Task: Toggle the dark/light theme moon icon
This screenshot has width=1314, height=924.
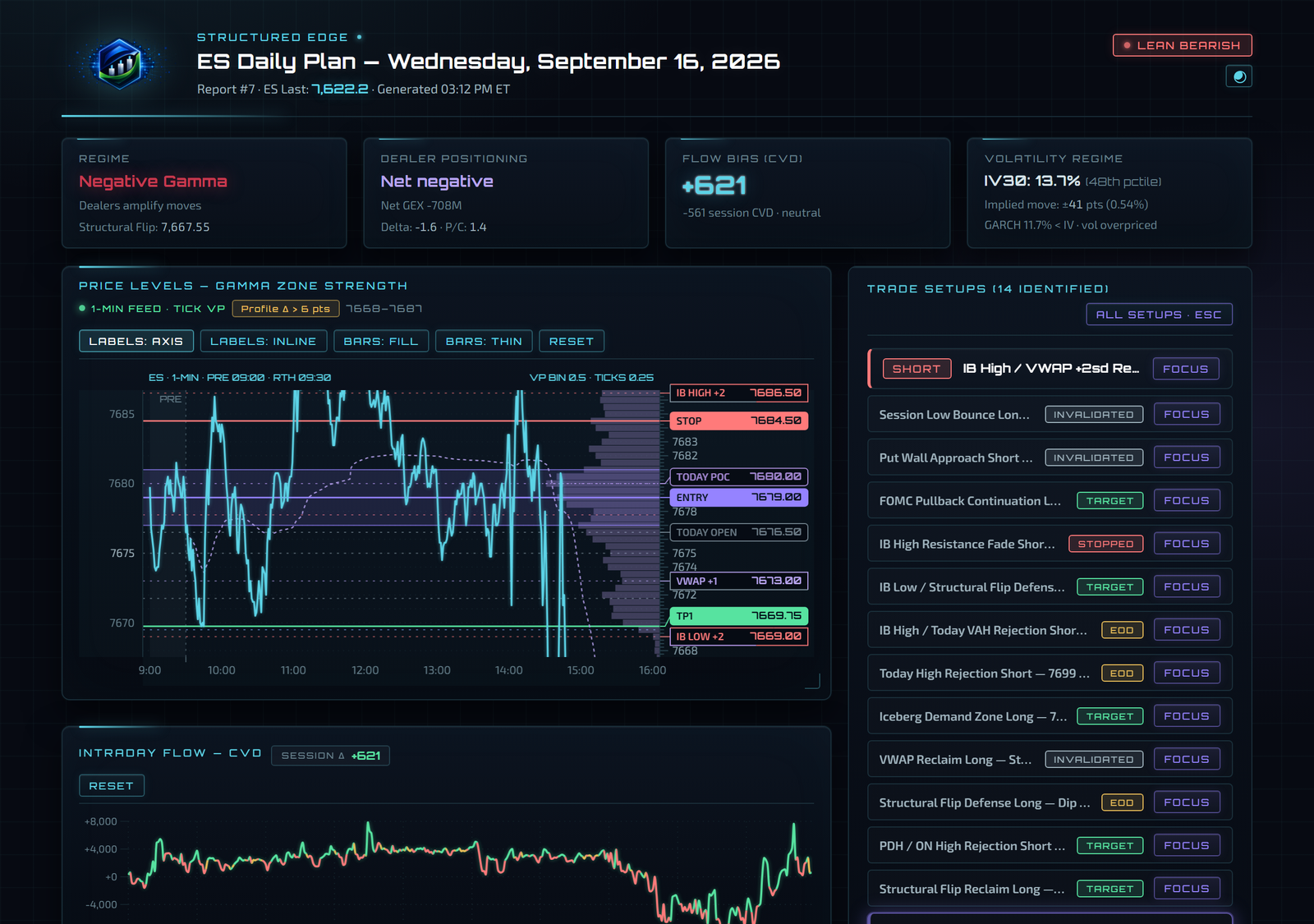Action: pos(1238,76)
